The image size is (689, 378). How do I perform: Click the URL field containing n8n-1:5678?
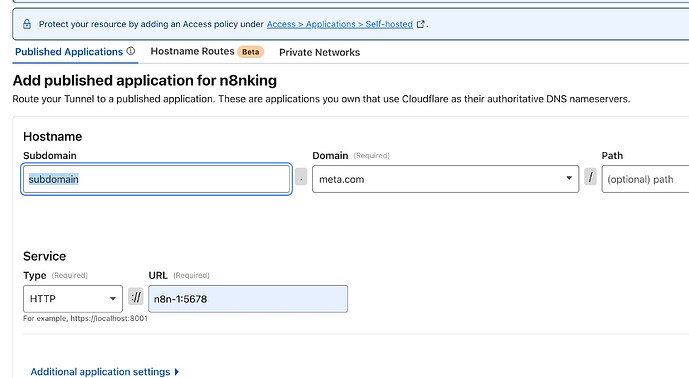click(x=248, y=299)
